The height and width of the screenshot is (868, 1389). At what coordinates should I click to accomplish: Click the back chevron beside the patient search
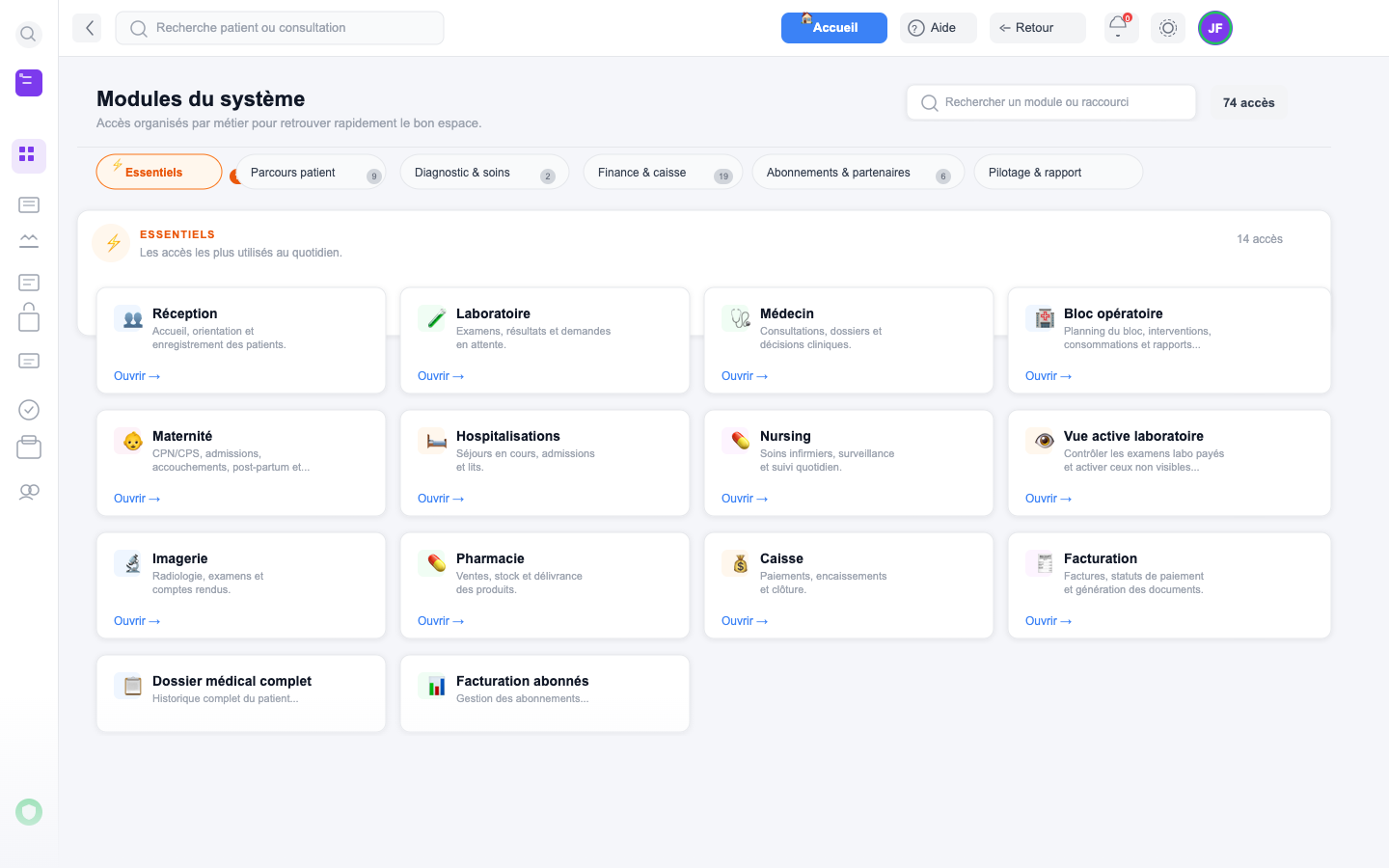tap(88, 28)
